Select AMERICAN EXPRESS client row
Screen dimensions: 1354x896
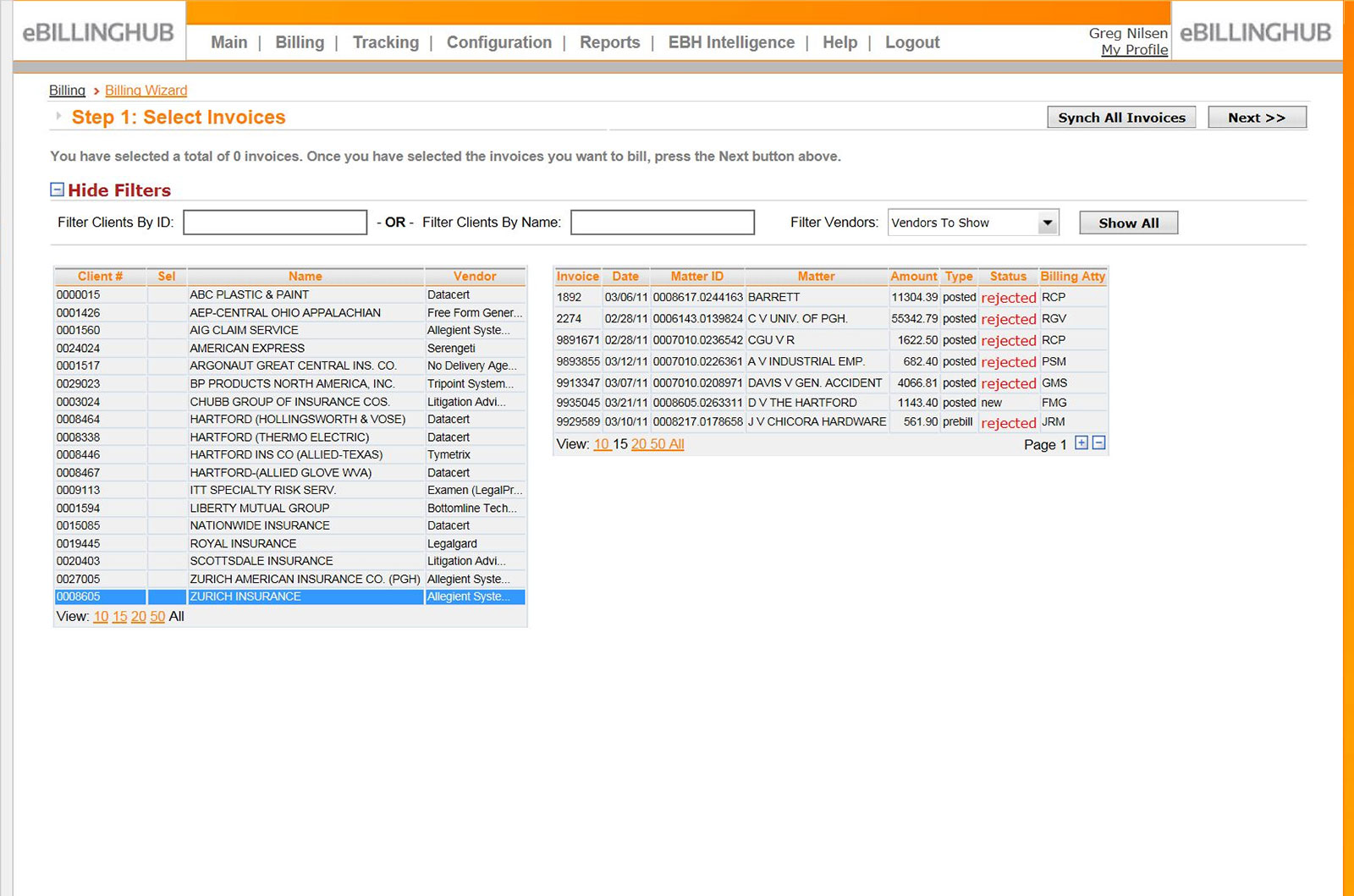coord(289,348)
